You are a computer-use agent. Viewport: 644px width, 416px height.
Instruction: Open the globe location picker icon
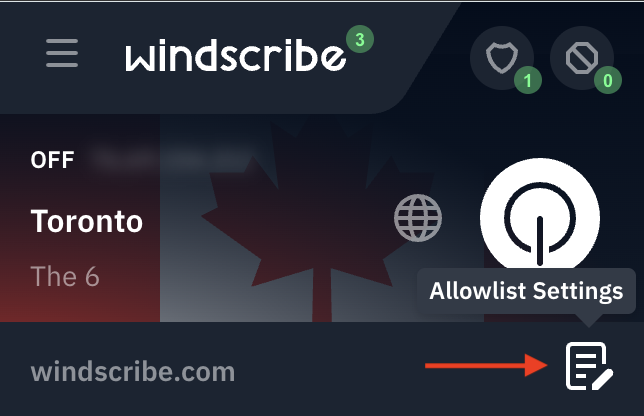tap(418, 218)
